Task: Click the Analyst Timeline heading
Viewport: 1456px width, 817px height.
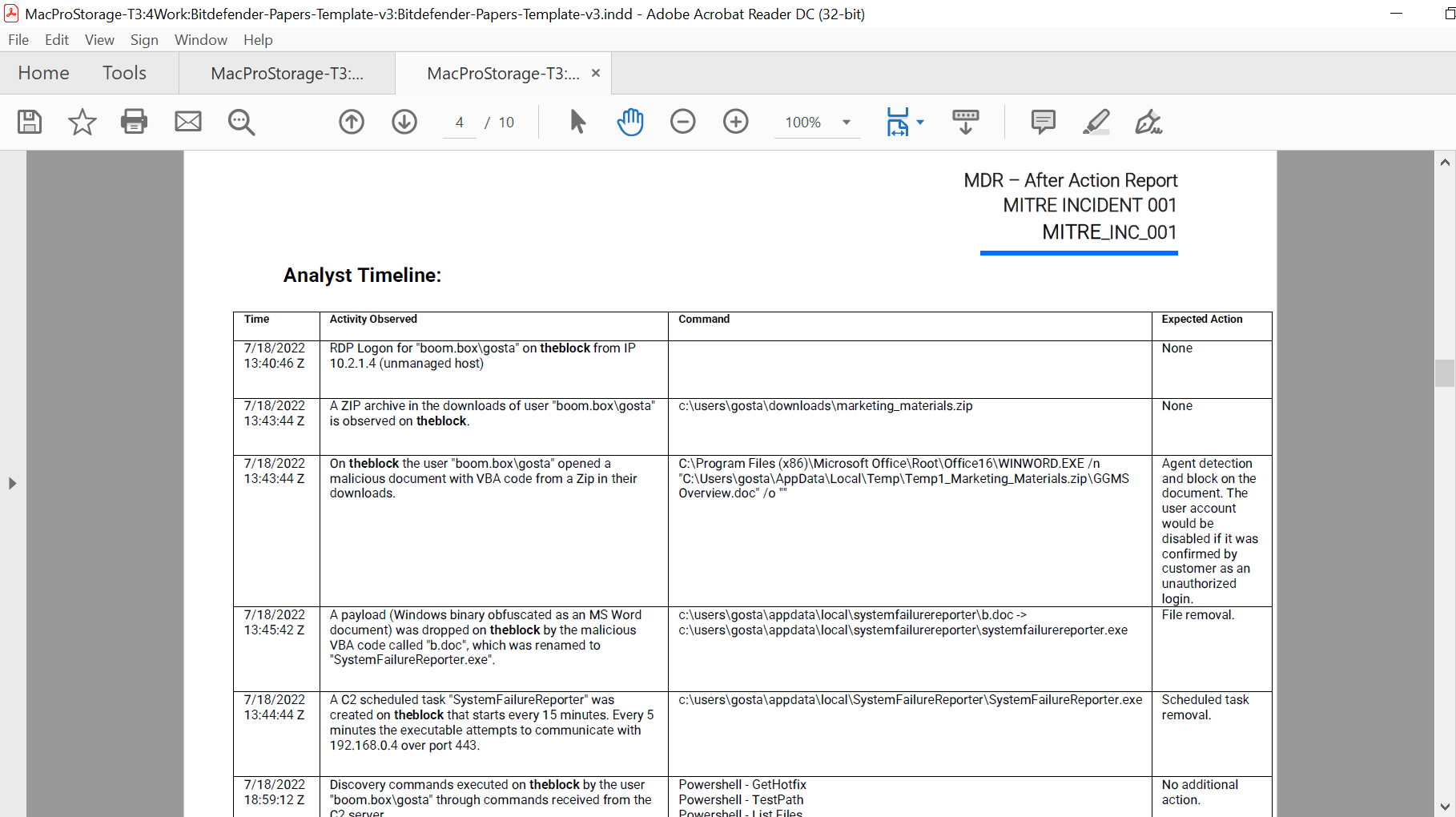Action: click(x=362, y=276)
